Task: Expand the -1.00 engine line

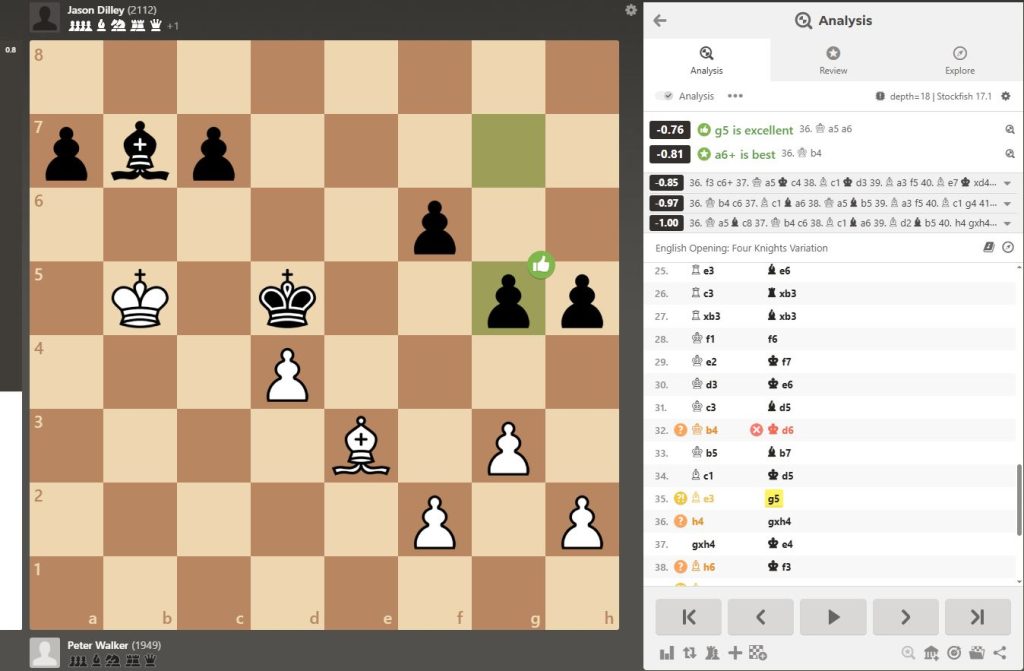Action: [1007, 223]
